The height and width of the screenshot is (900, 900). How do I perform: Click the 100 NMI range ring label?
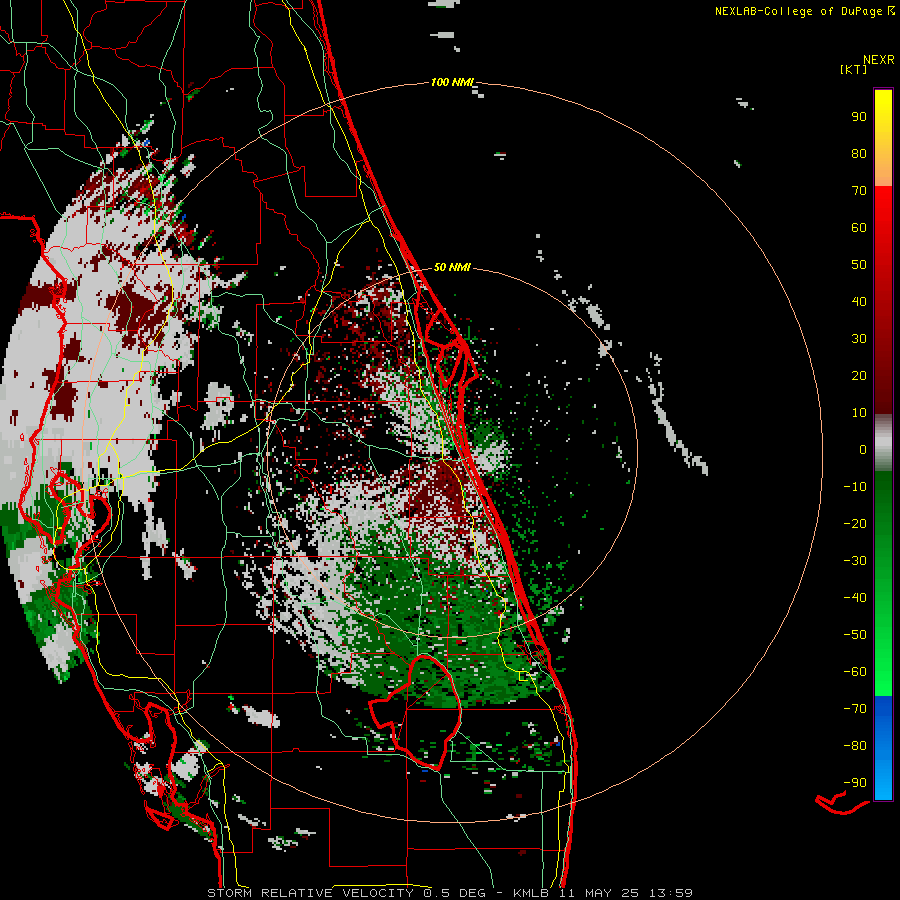(452, 82)
